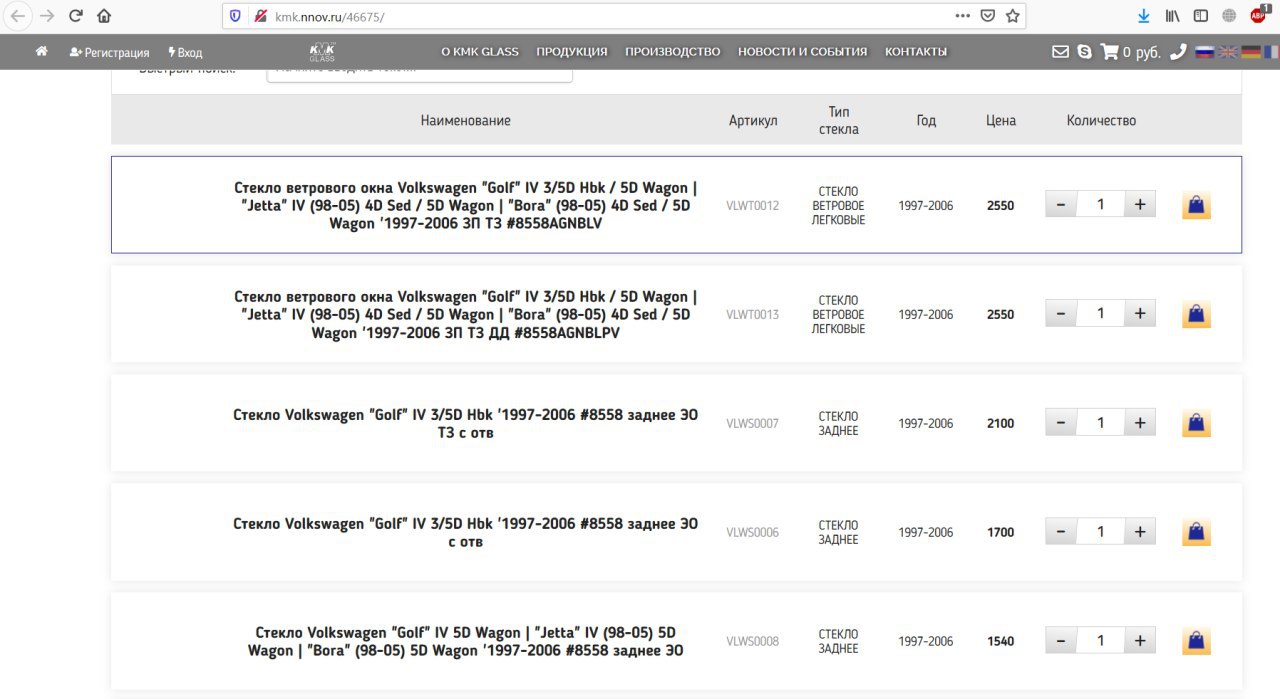Image resolution: width=1280 pixels, height=699 pixels.
Task: Decrease quantity for VLWS0006 row
Action: 1061,532
